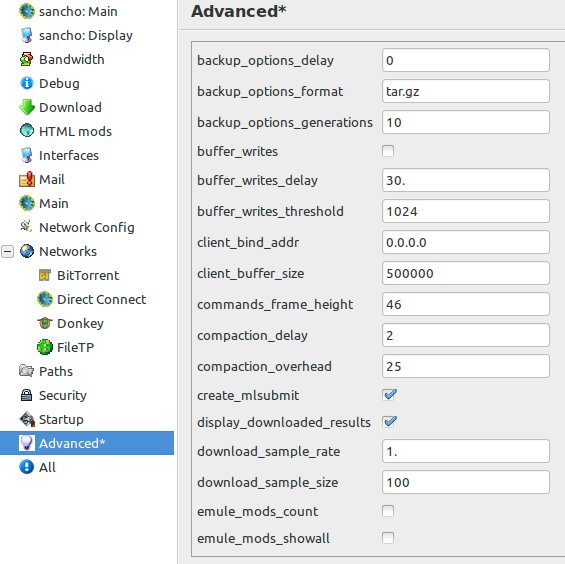Click the backup_options_generations input field

click(x=466, y=122)
